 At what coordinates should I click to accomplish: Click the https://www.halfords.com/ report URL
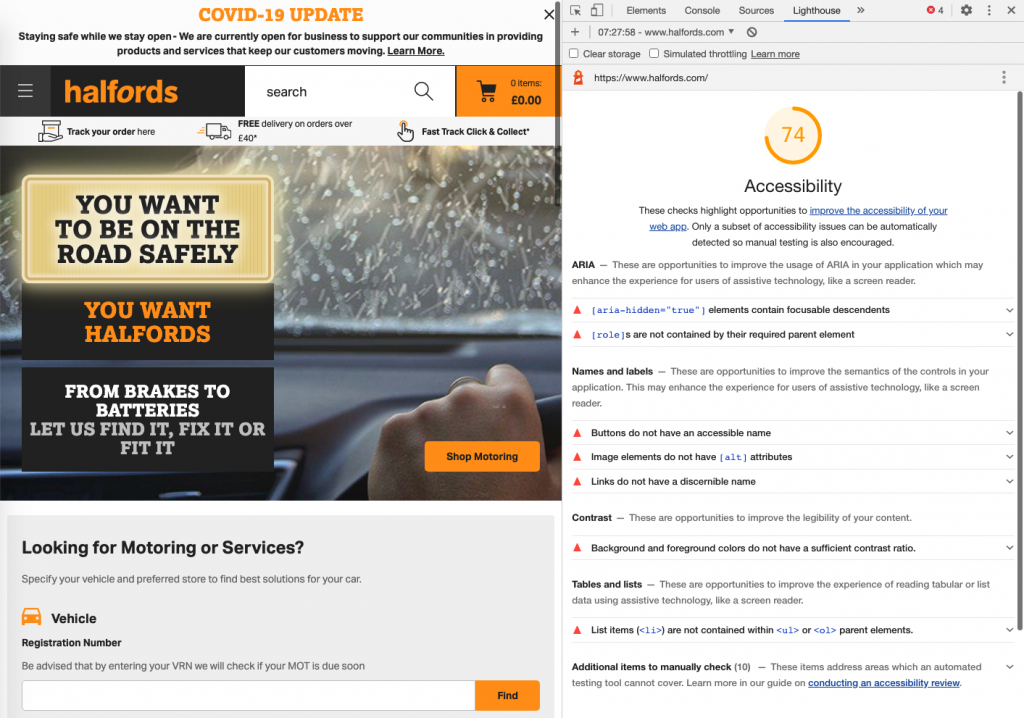(650, 78)
